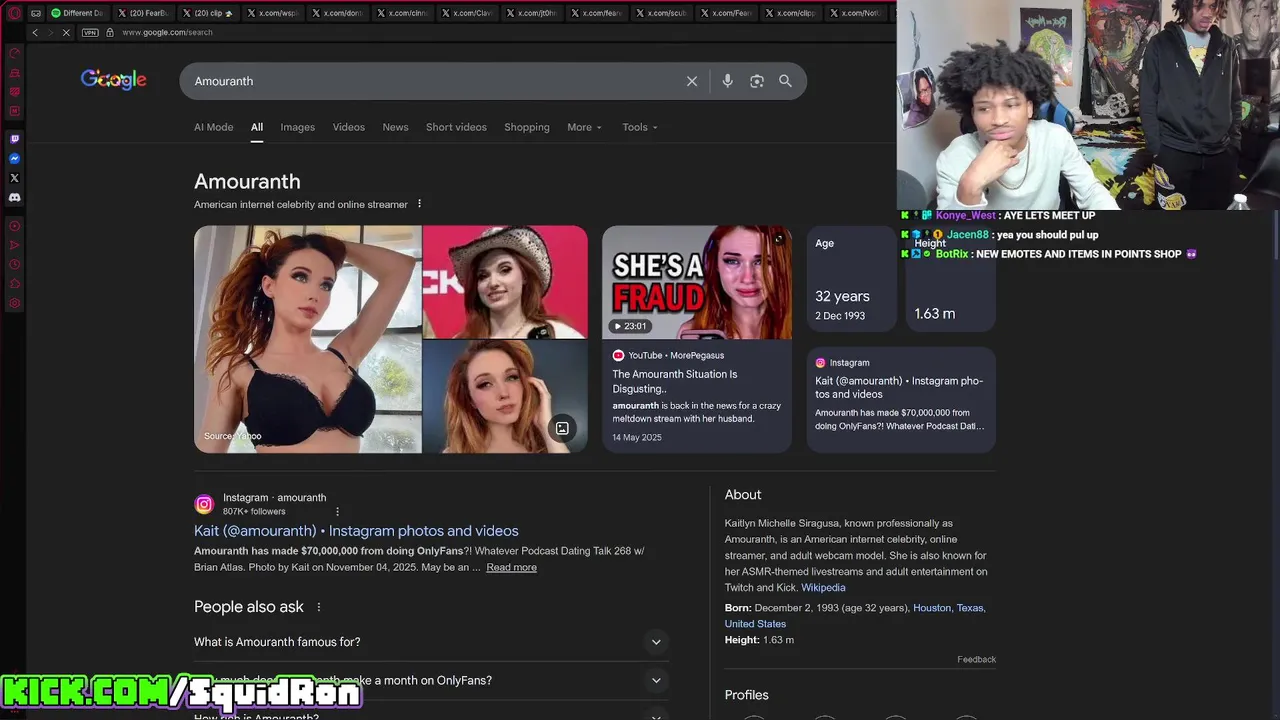The height and width of the screenshot is (720, 1280).
Task: Open the large left photo thumbnail
Action: coord(307,339)
